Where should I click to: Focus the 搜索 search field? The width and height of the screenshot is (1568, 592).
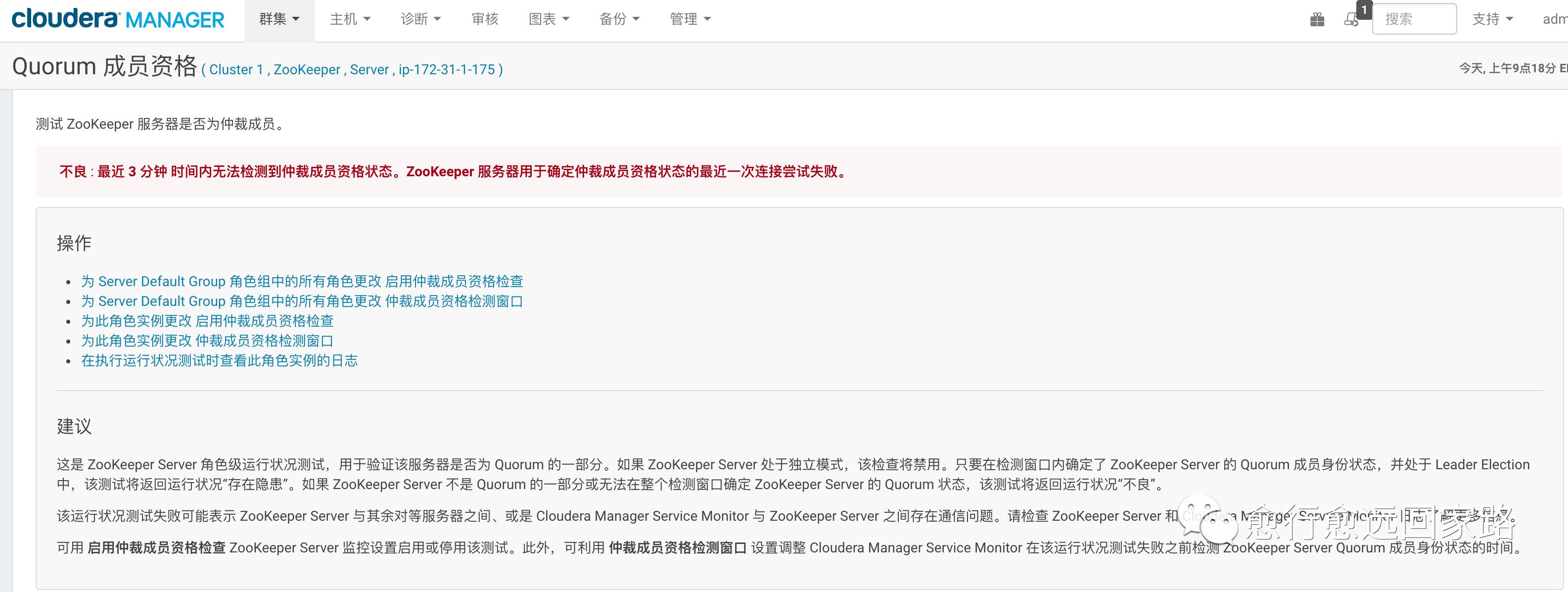coord(1414,19)
